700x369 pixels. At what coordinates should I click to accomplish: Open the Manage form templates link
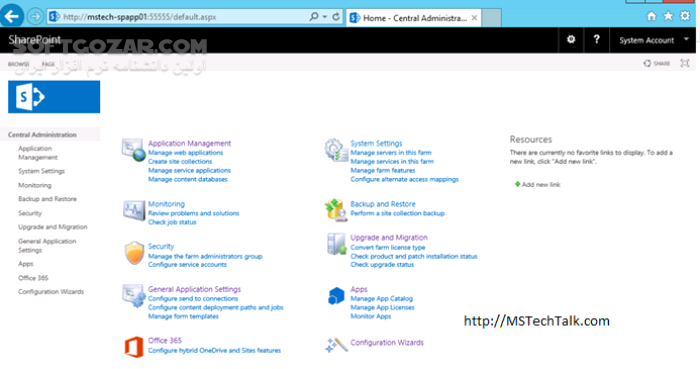(183, 316)
